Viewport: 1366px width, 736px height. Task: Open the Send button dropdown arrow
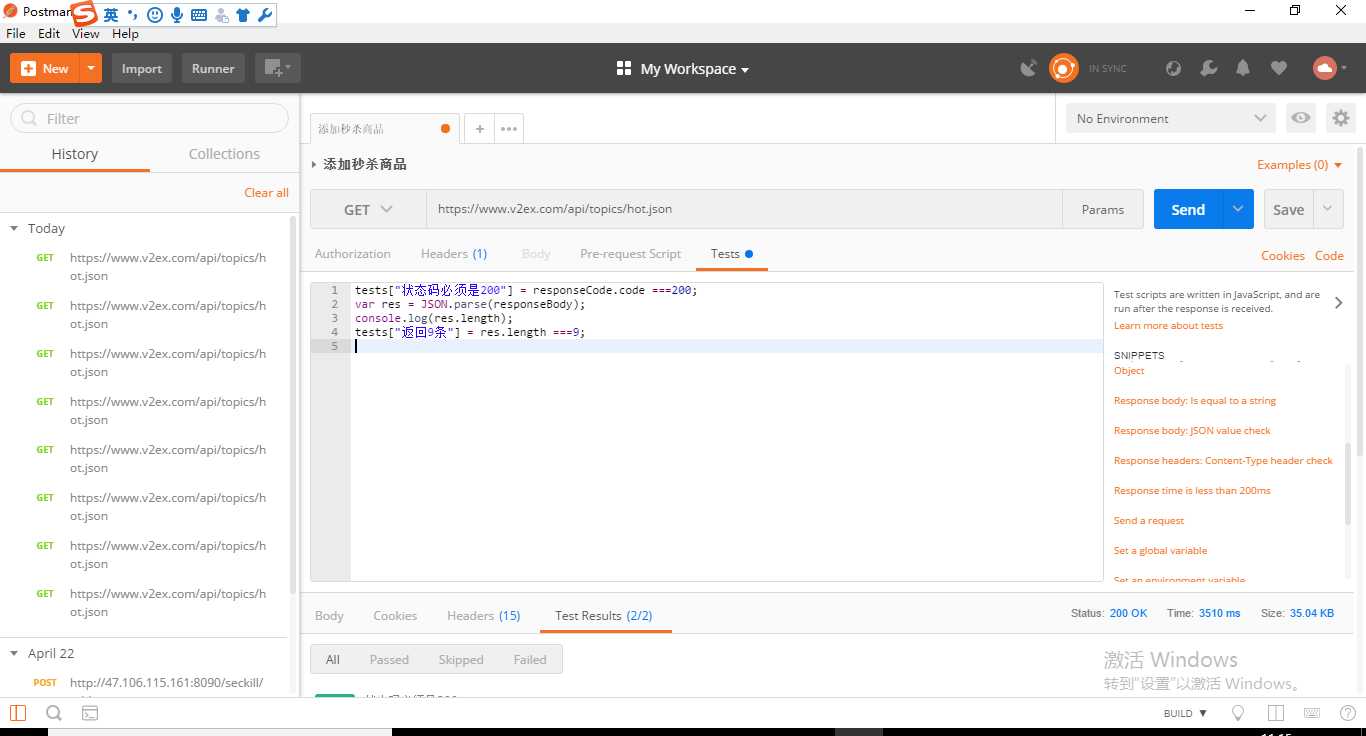1237,209
